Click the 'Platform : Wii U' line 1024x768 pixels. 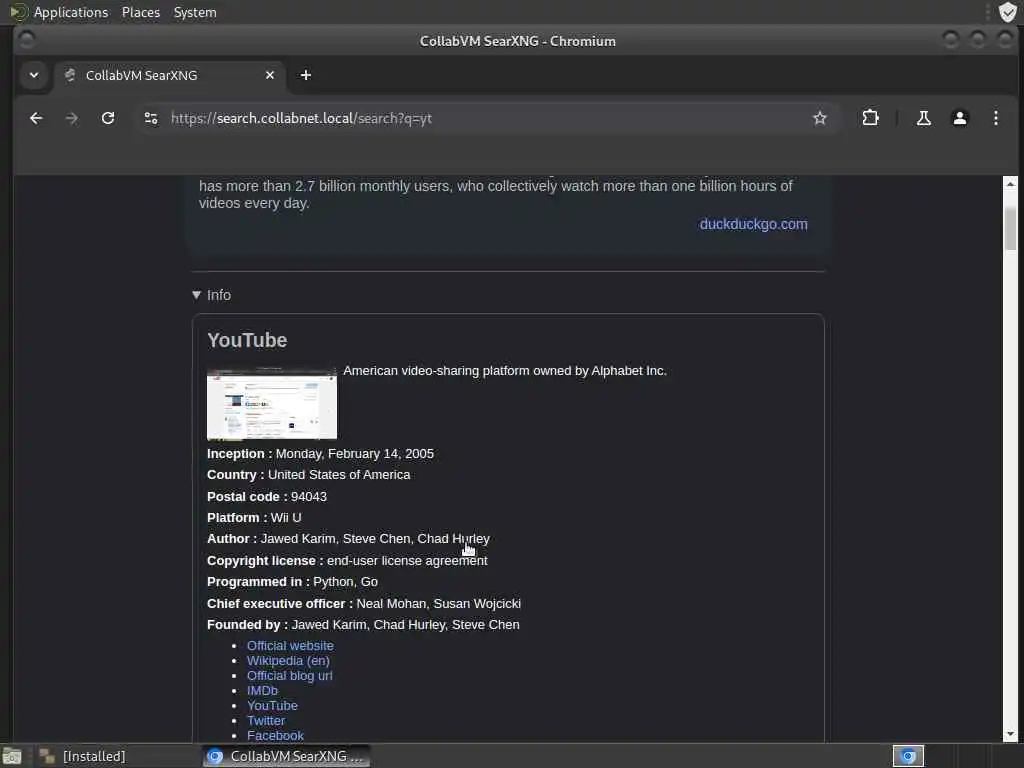tap(254, 517)
